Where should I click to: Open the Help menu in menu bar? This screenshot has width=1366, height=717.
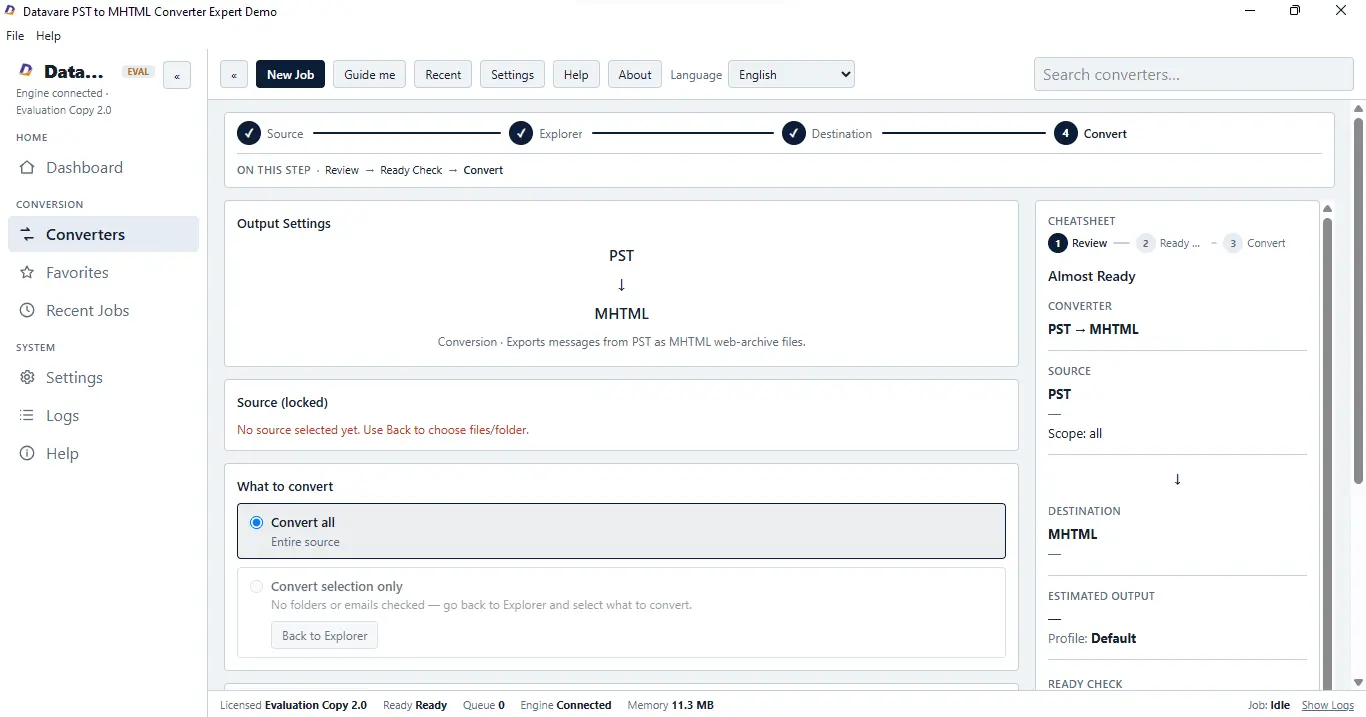click(48, 35)
